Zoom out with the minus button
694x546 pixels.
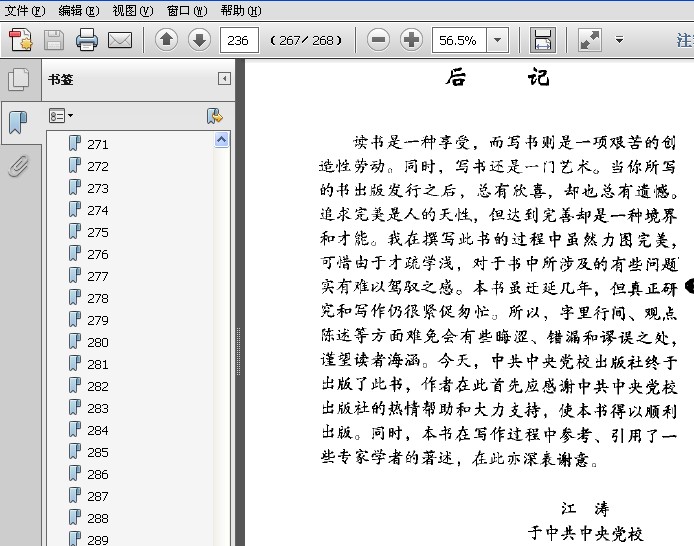click(378, 40)
